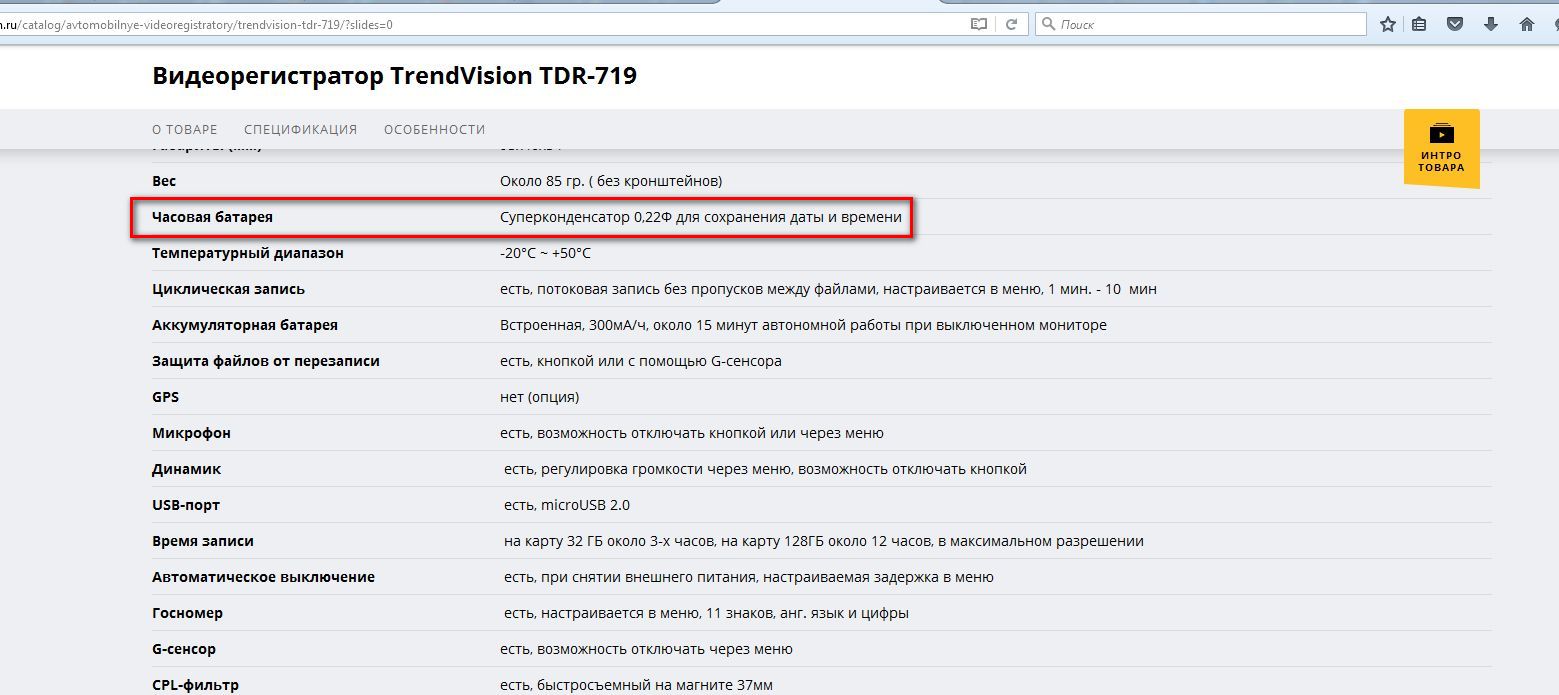
Task: Select the "Особенности" tab
Action: pyautogui.click(x=434, y=129)
